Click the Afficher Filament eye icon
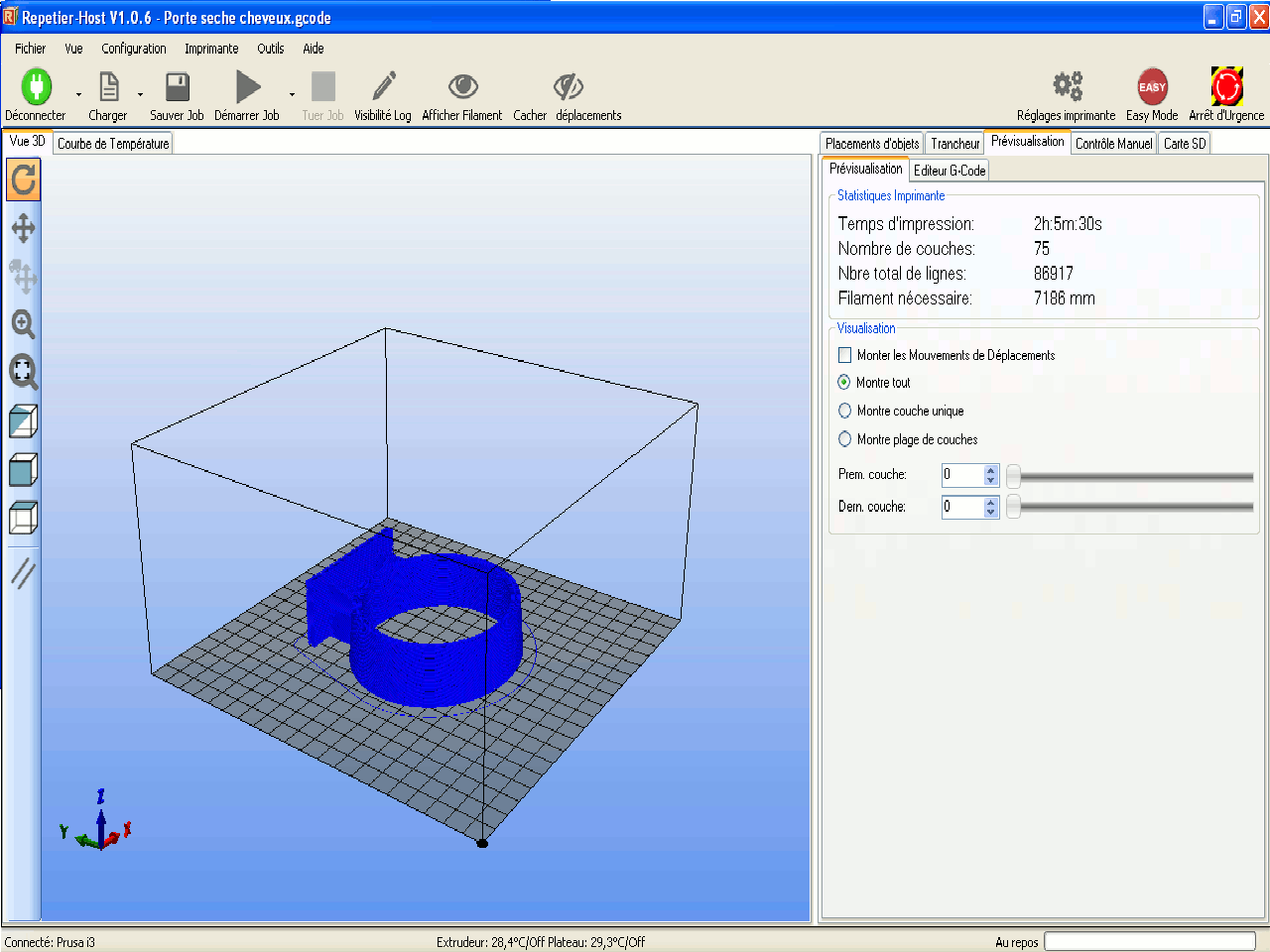Viewport: 1270px width, 952px height. point(462,87)
